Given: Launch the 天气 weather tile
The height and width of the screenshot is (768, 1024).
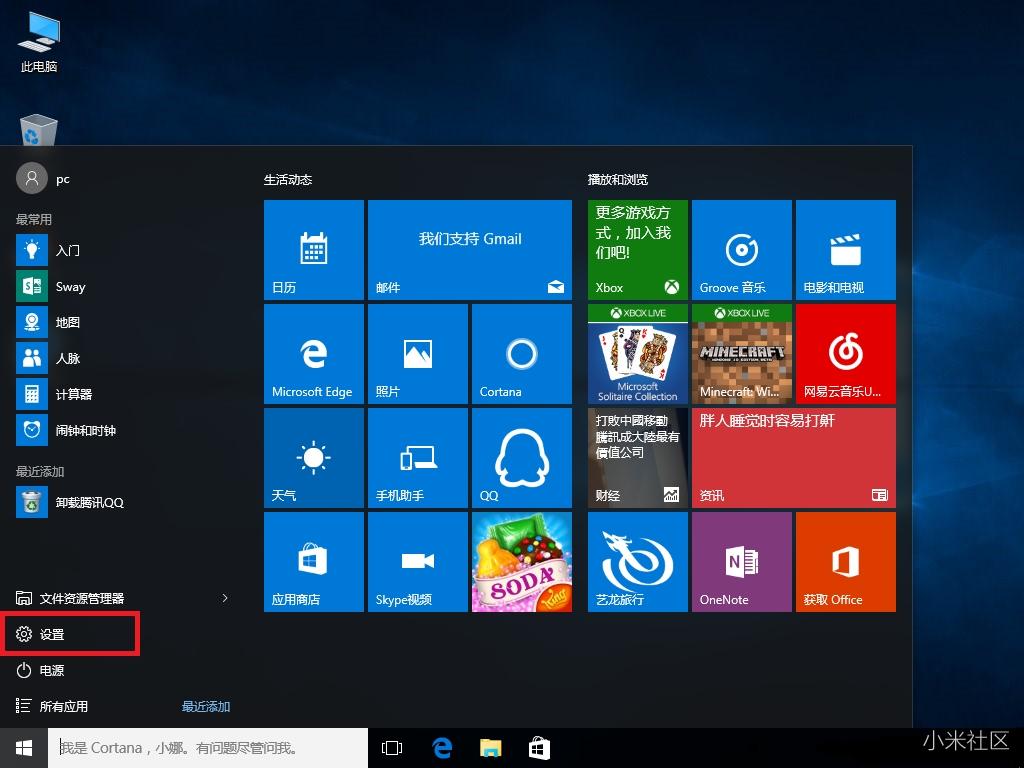Looking at the screenshot, I should [313, 457].
